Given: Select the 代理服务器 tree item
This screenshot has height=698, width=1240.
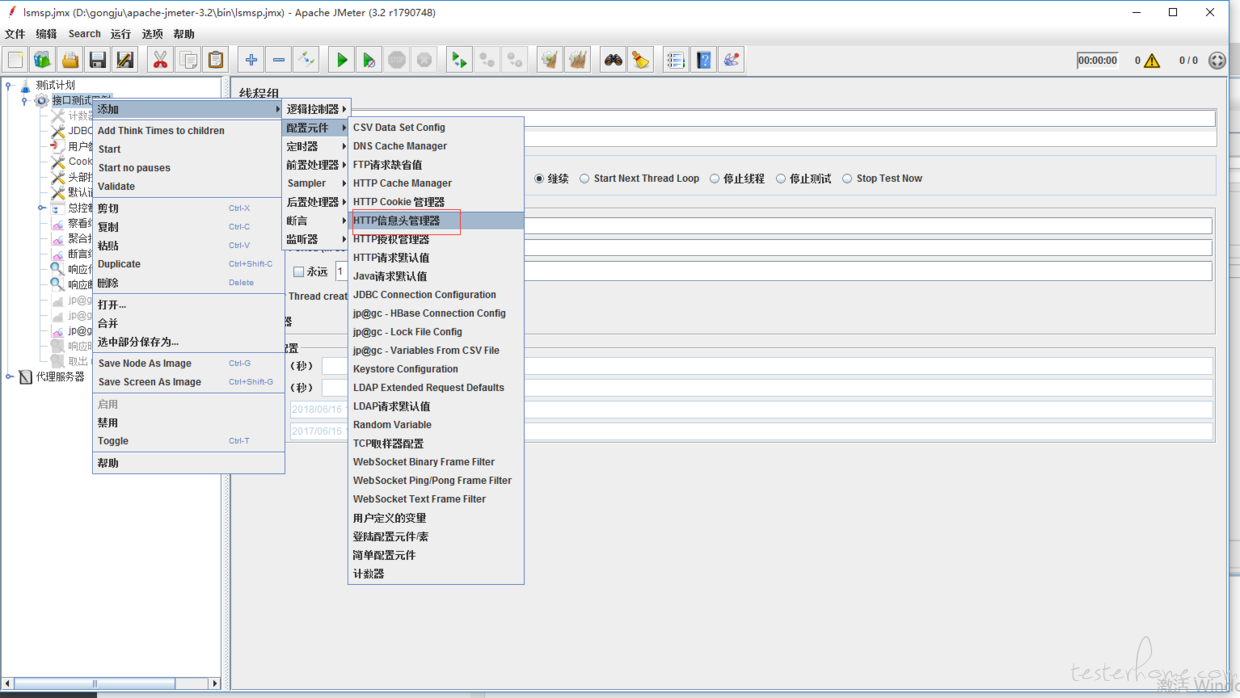Looking at the screenshot, I should 60,377.
